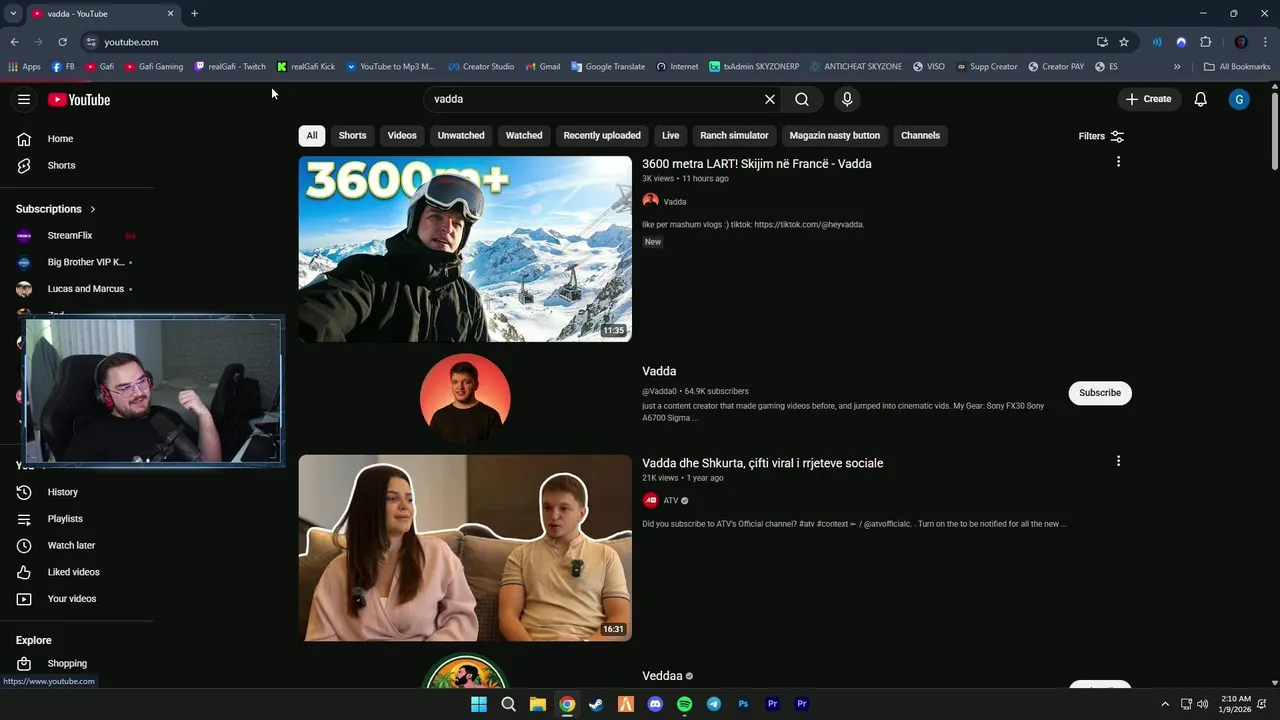Open more options for 3600 metra video
Image resolution: width=1280 pixels, height=720 pixels.
(1118, 162)
